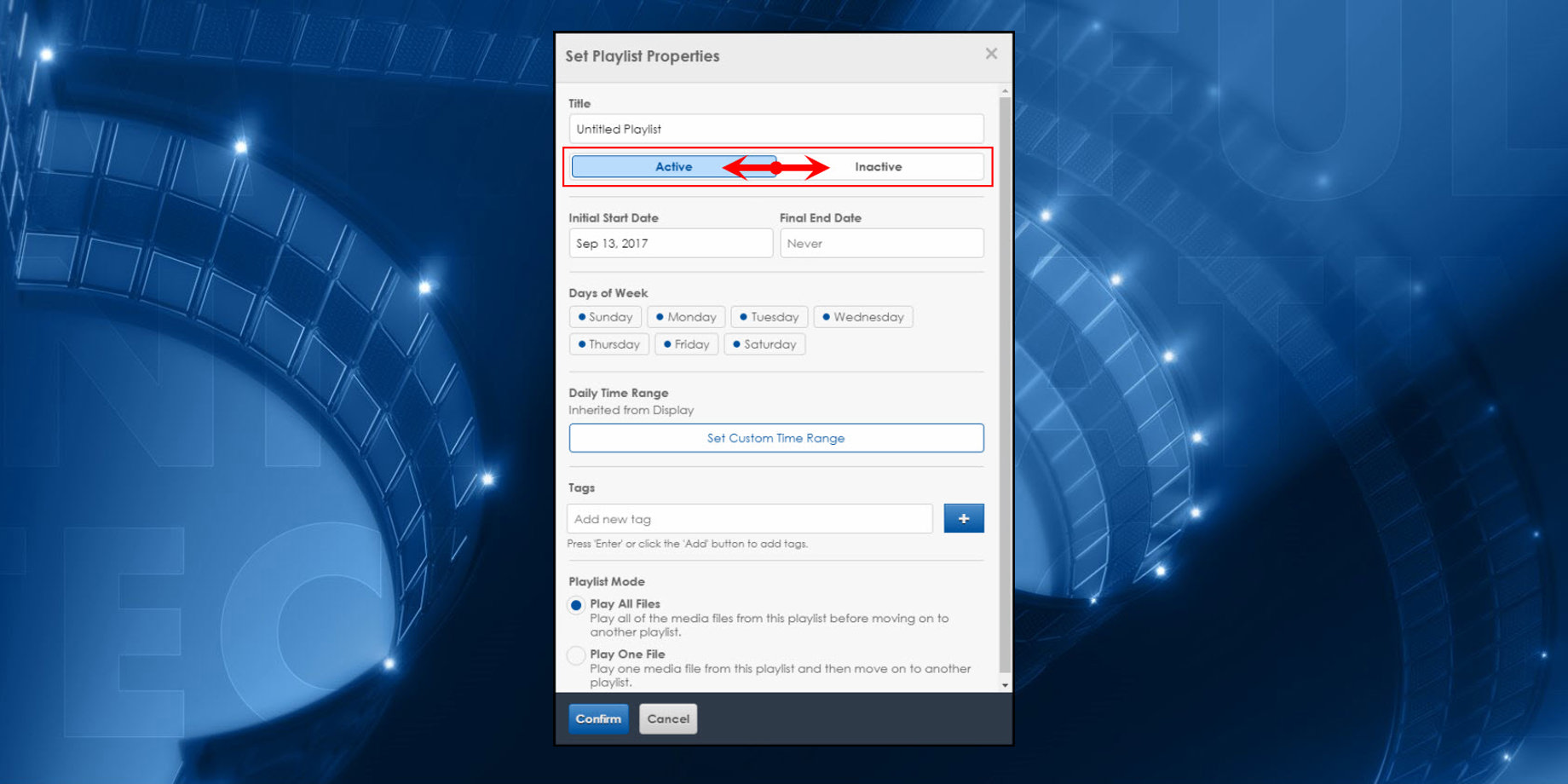Toggle the Saturday day button
The height and width of the screenshot is (784, 1568).
pos(764,344)
